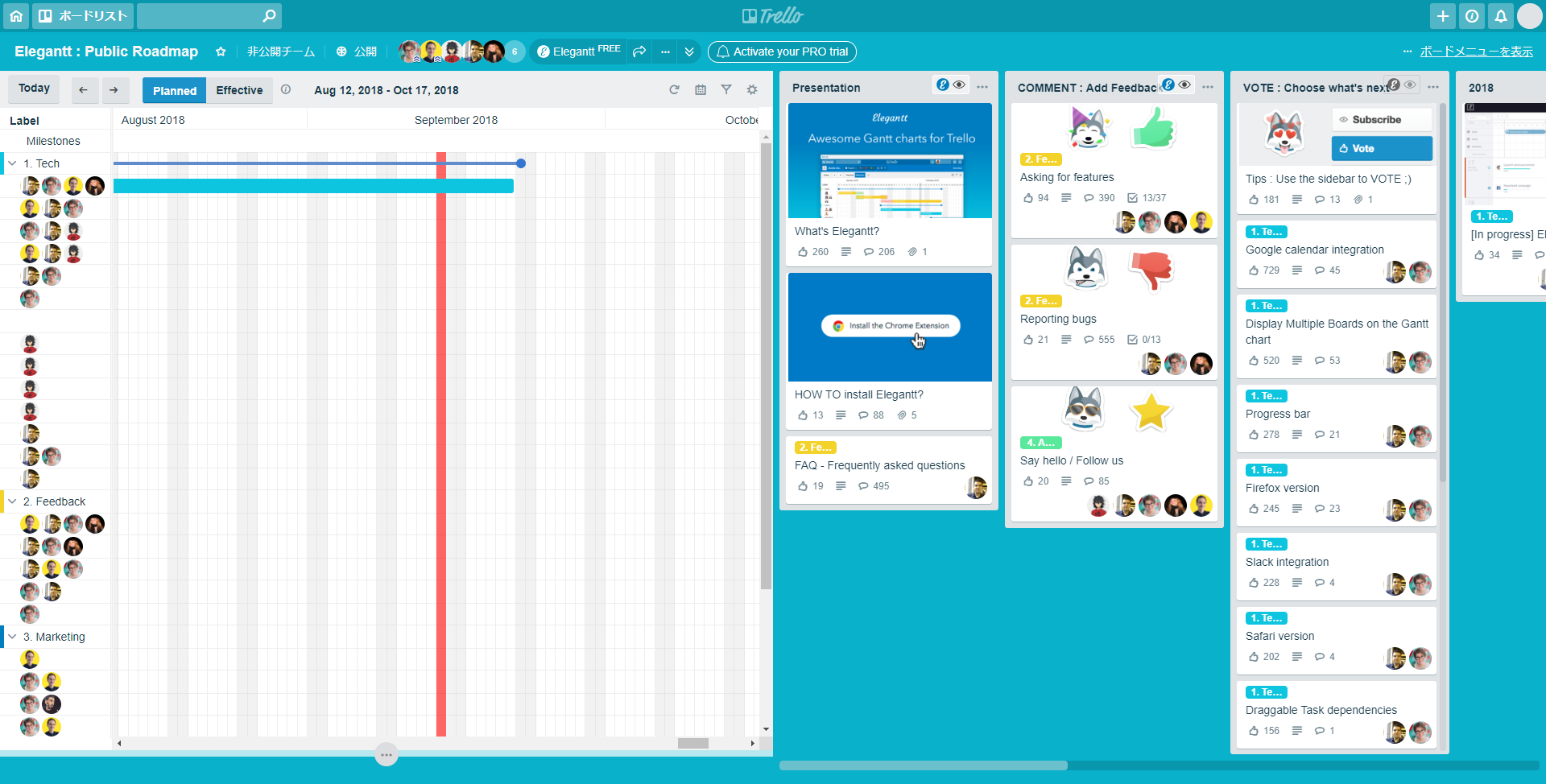Open the Elegantt FREE power-up button

(x=578, y=52)
